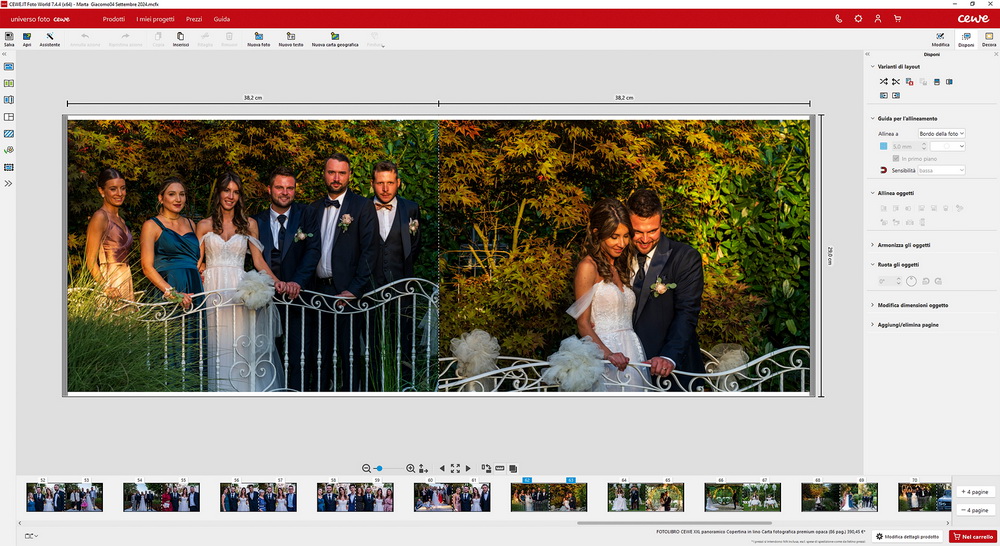Click the guide distance 5.0 mm field

click(909, 146)
